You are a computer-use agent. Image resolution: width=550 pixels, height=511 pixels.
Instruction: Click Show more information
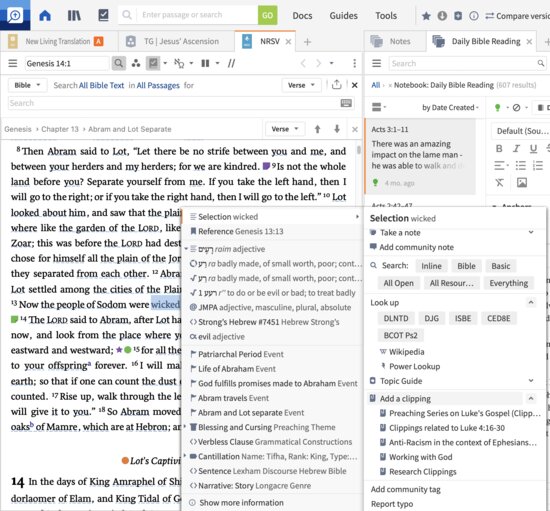click(x=241, y=503)
